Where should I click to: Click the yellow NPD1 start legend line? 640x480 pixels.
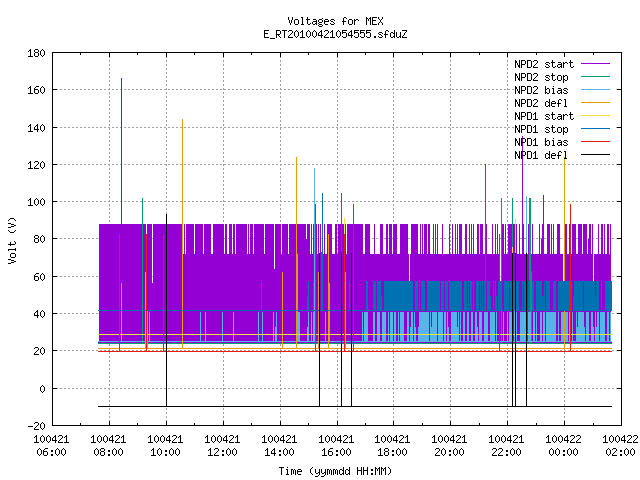pyautogui.click(x=595, y=116)
